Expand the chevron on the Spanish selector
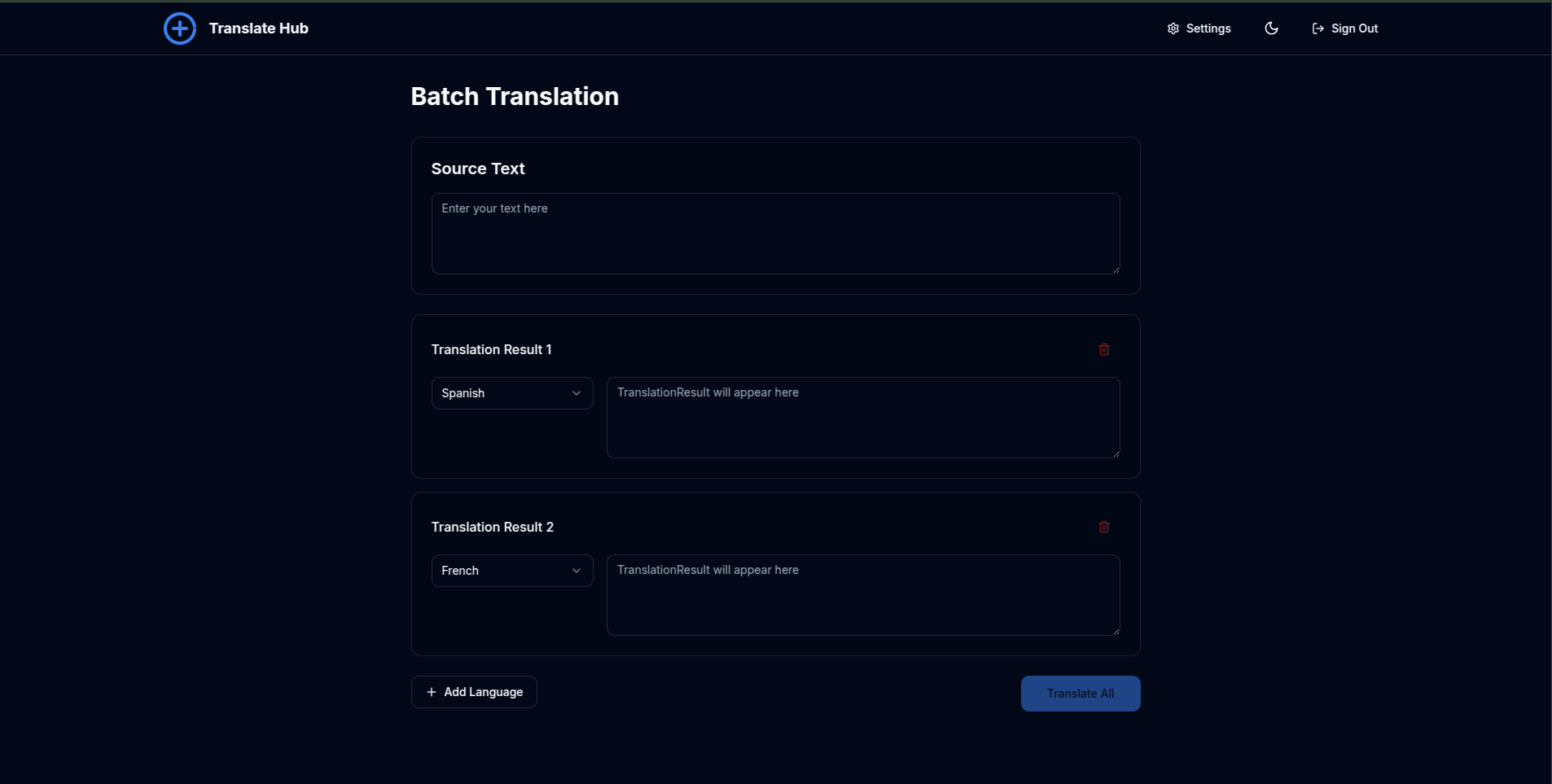Viewport: 1552px width, 784px height. click(576, 392)
